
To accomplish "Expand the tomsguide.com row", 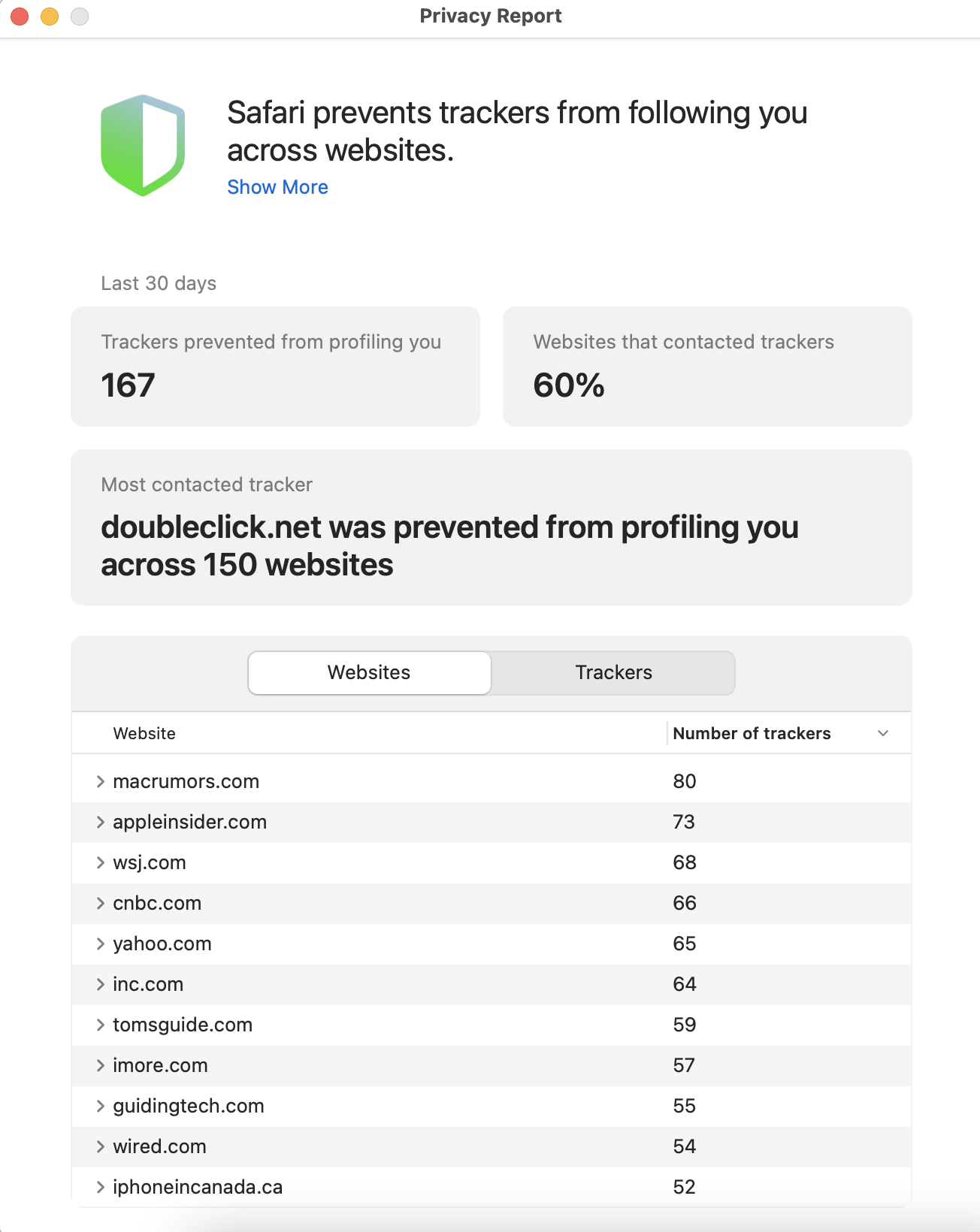I will (x=100, y=1025).
